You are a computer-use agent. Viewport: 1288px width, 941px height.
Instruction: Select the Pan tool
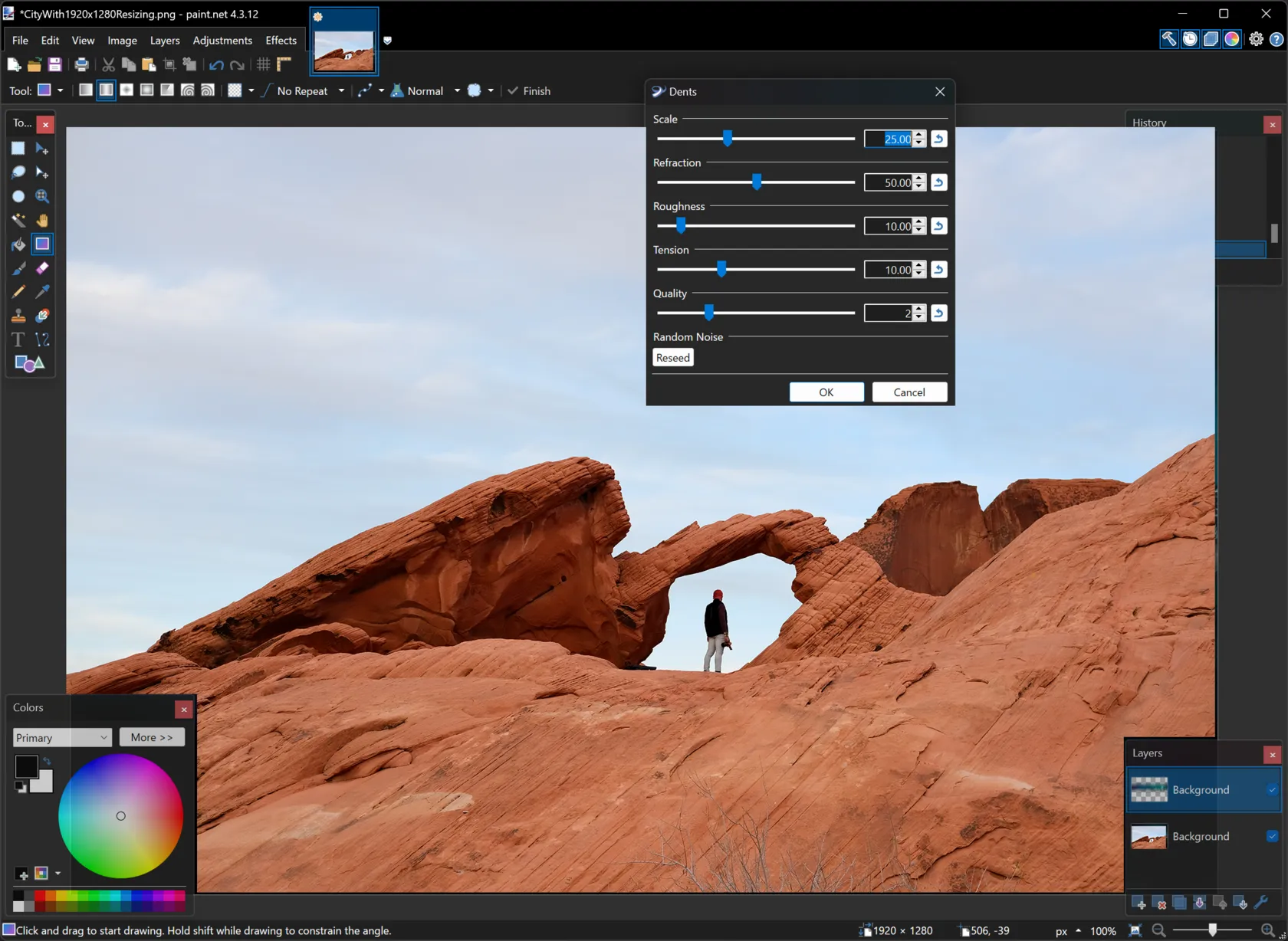[x=42, y=220]
